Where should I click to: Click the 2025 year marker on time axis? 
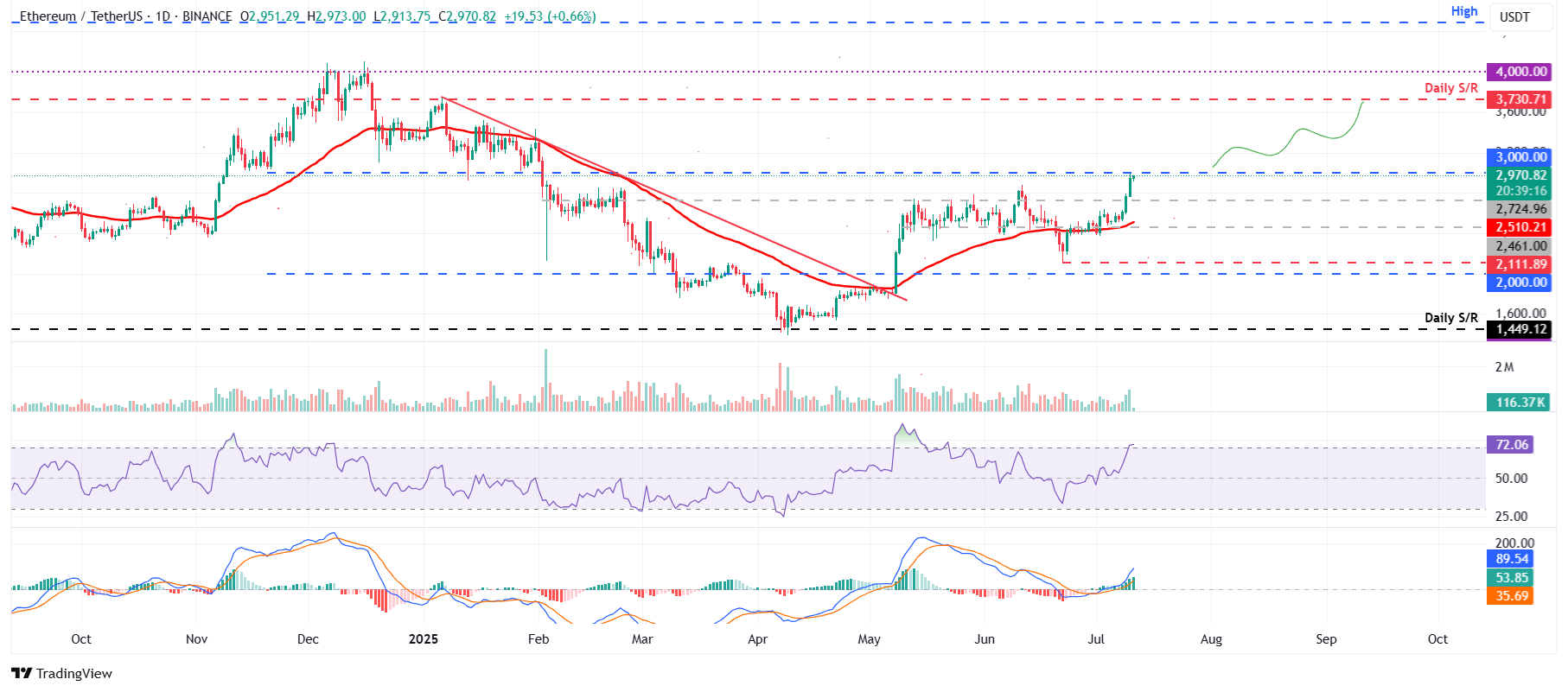[x=424, y=639]
